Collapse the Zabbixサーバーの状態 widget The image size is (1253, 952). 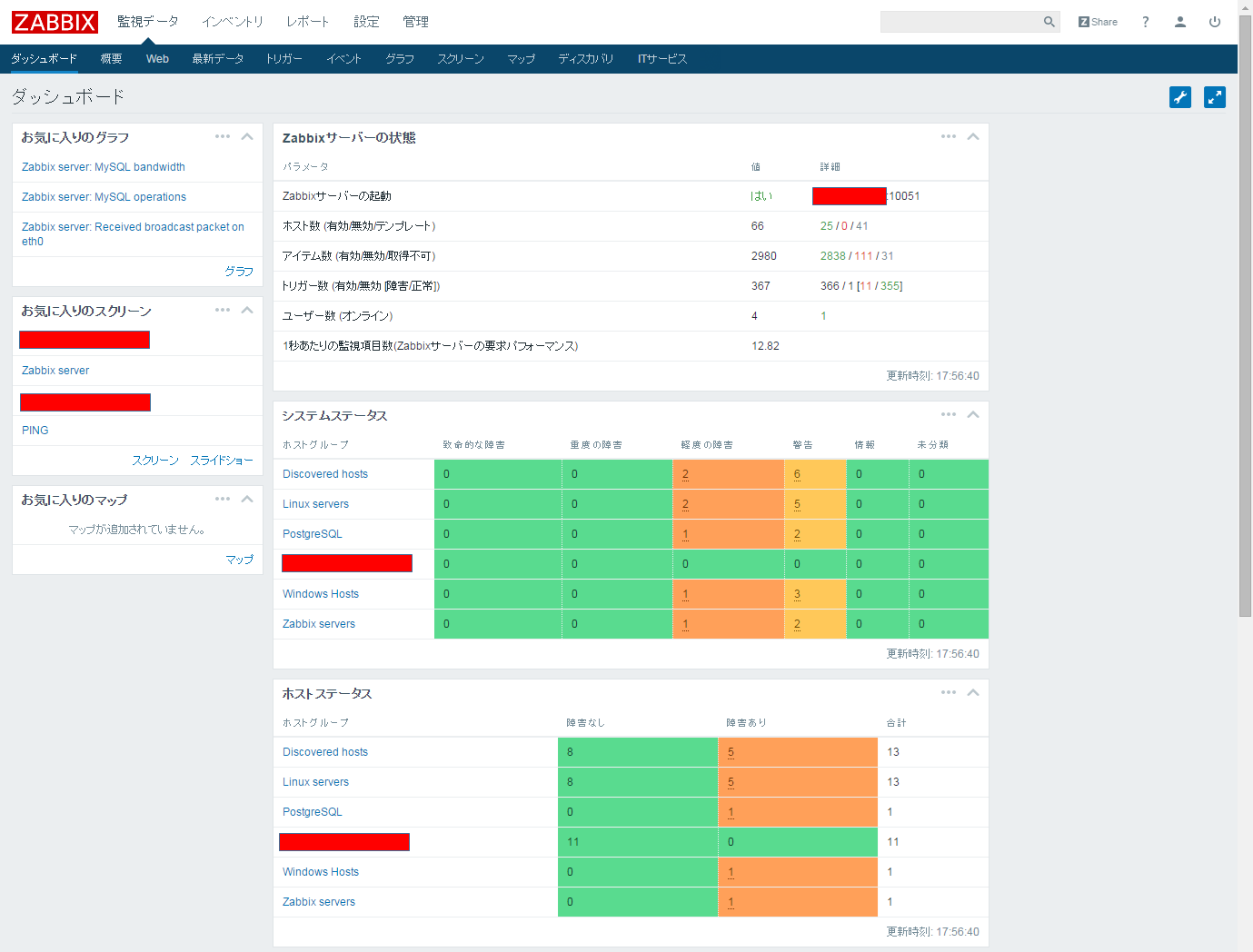[973, 136]
